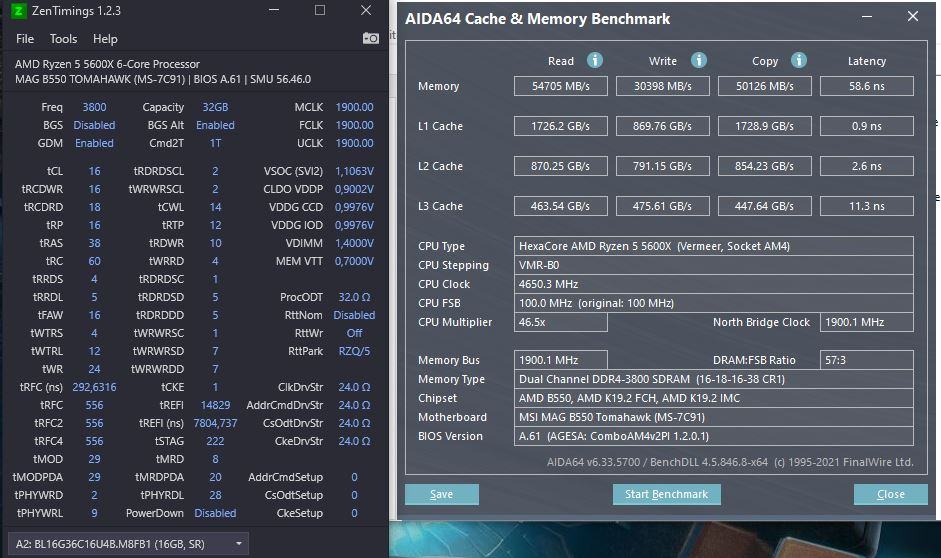
Task: Click PowerDown Disabled value
Action: tap(215, 513)
